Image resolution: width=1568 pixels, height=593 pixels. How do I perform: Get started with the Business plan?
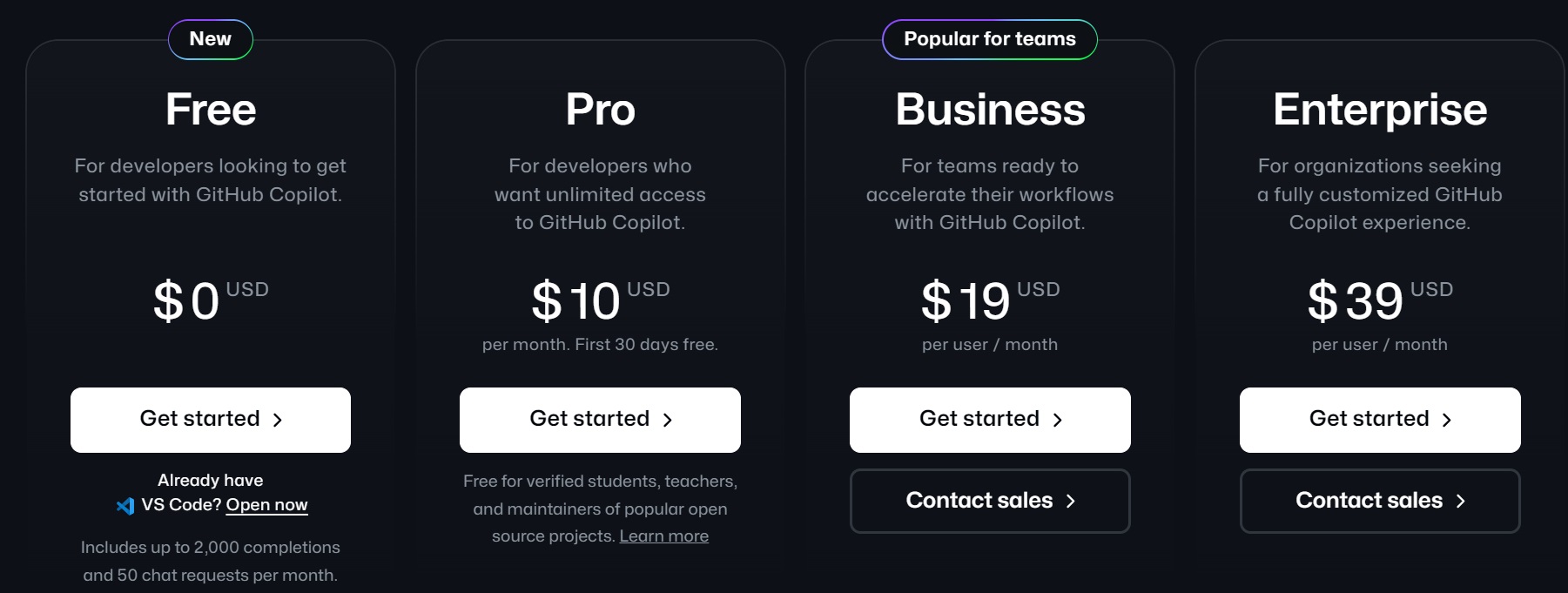[990, 420]
